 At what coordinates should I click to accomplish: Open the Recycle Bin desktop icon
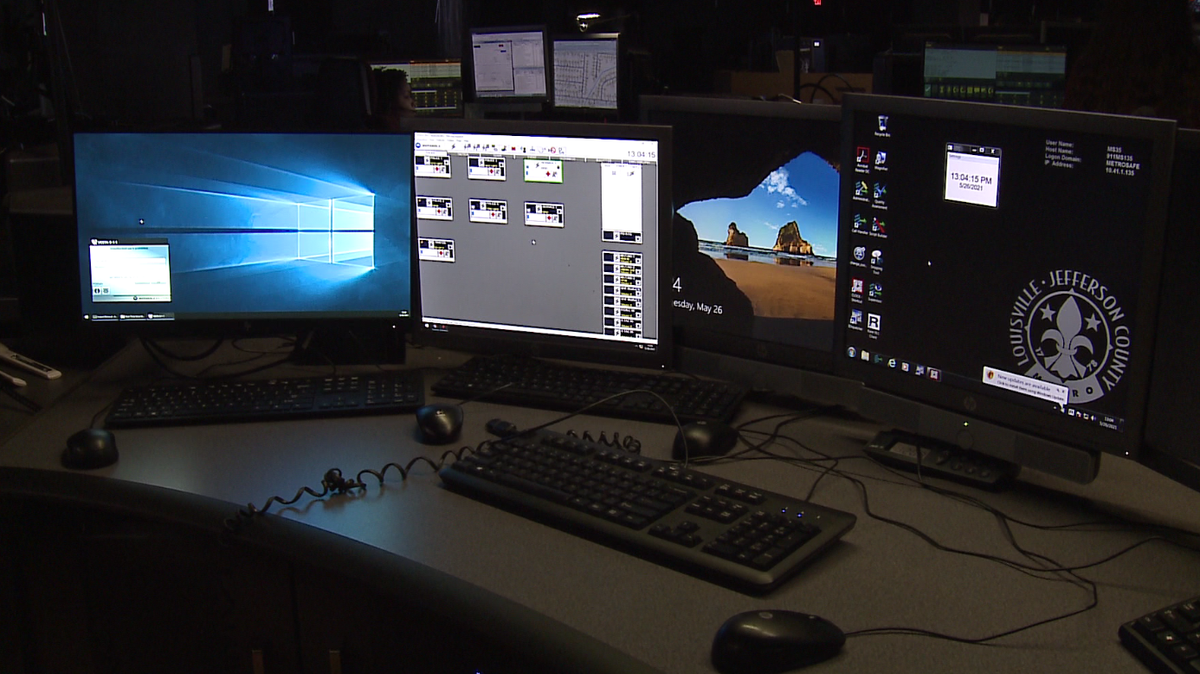pyautogui.click(x=882, y=125)
